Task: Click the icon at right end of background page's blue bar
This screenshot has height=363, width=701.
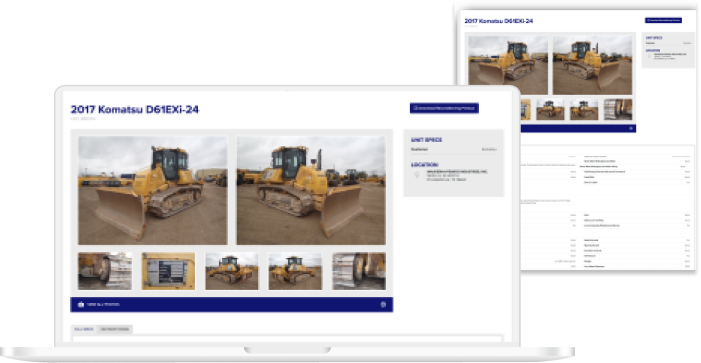Action: coord(631,128)
